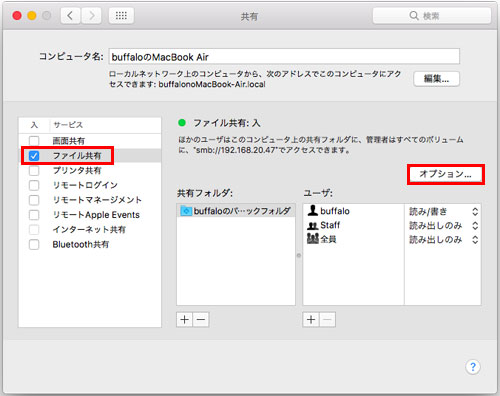This screenshot has width=500, height=396.
Task: Enable Bluetooth共有 checkbox
Action: (x=34, y=244)
